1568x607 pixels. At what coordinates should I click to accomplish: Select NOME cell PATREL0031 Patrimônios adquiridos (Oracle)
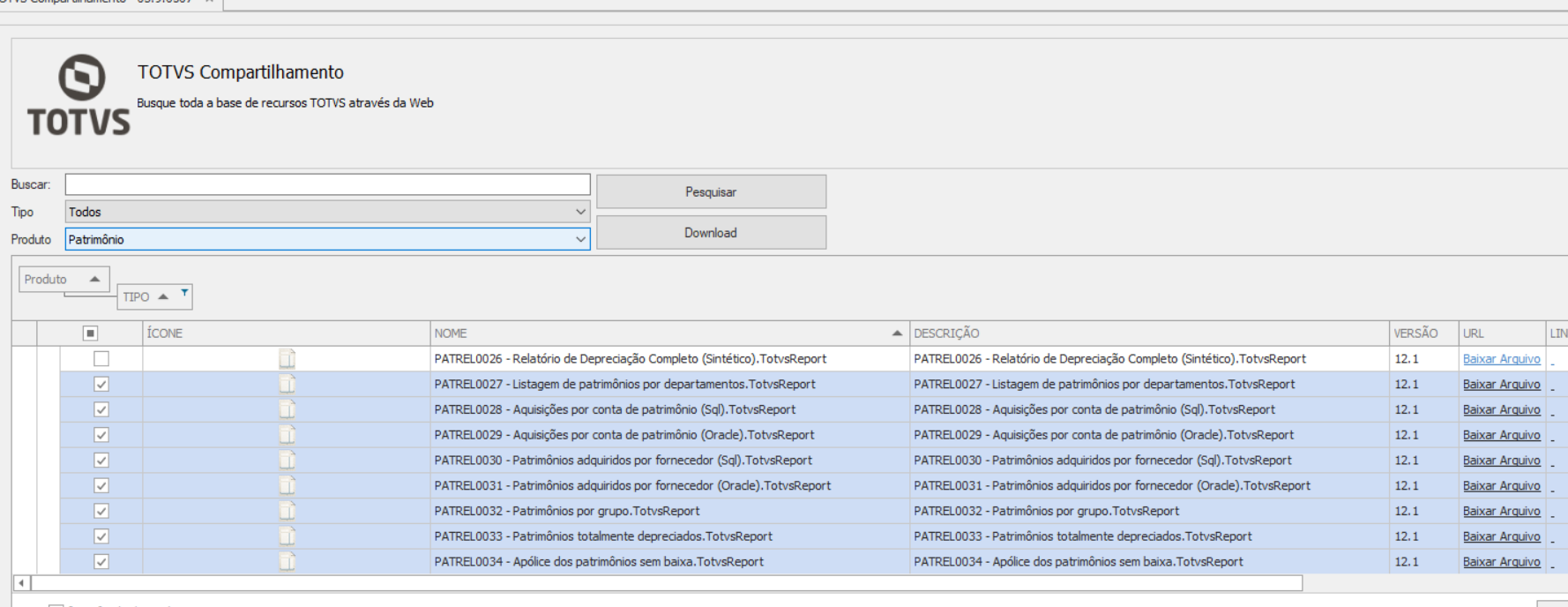coord(669,485)
